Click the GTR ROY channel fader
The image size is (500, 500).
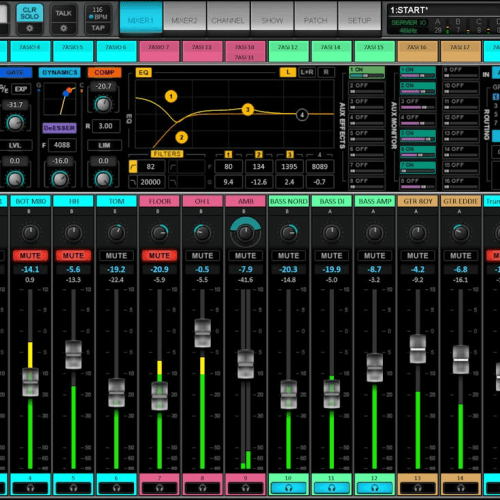[417, 349]
